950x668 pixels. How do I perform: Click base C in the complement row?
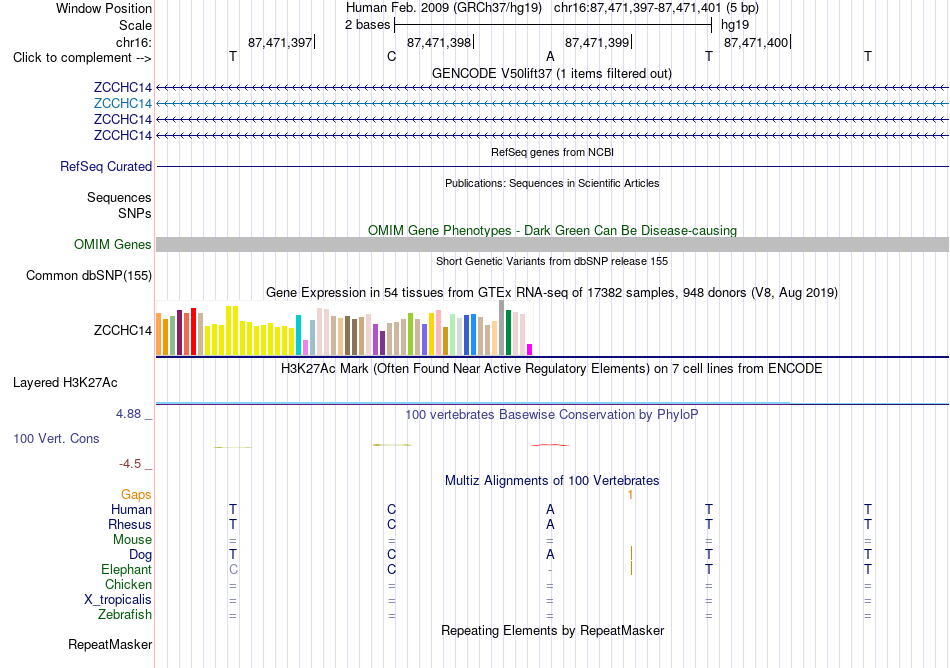click(391, 56)
